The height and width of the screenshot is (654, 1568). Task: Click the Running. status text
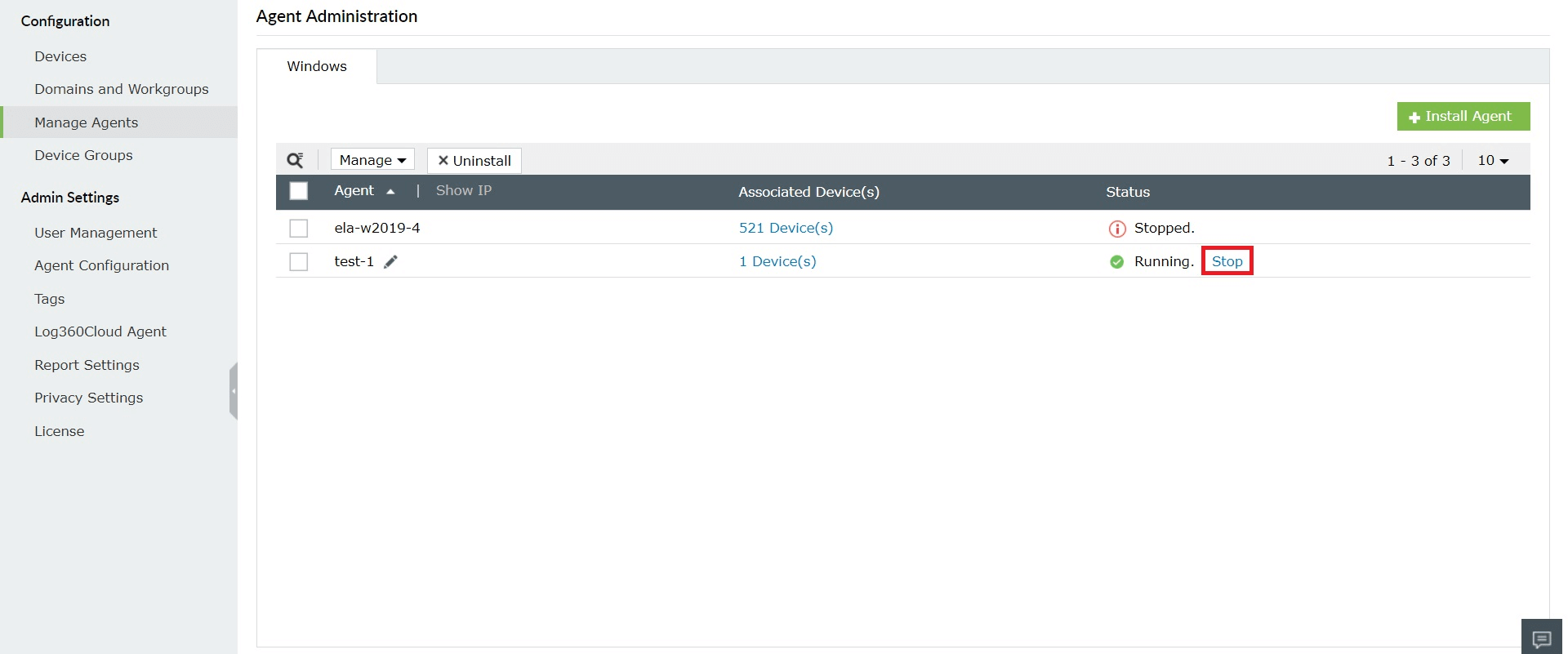pyautogui.click(x=1164, y=261)
